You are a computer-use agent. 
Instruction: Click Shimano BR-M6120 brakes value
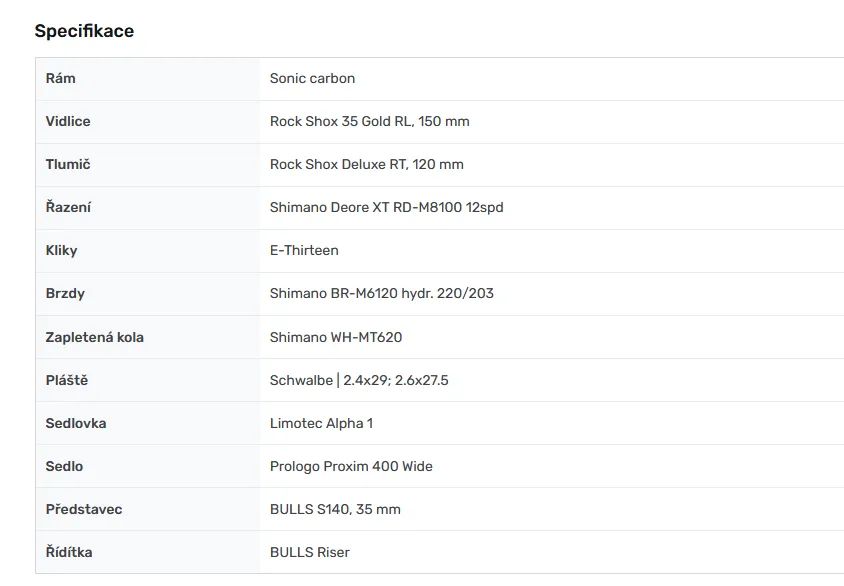click(381, 293)
